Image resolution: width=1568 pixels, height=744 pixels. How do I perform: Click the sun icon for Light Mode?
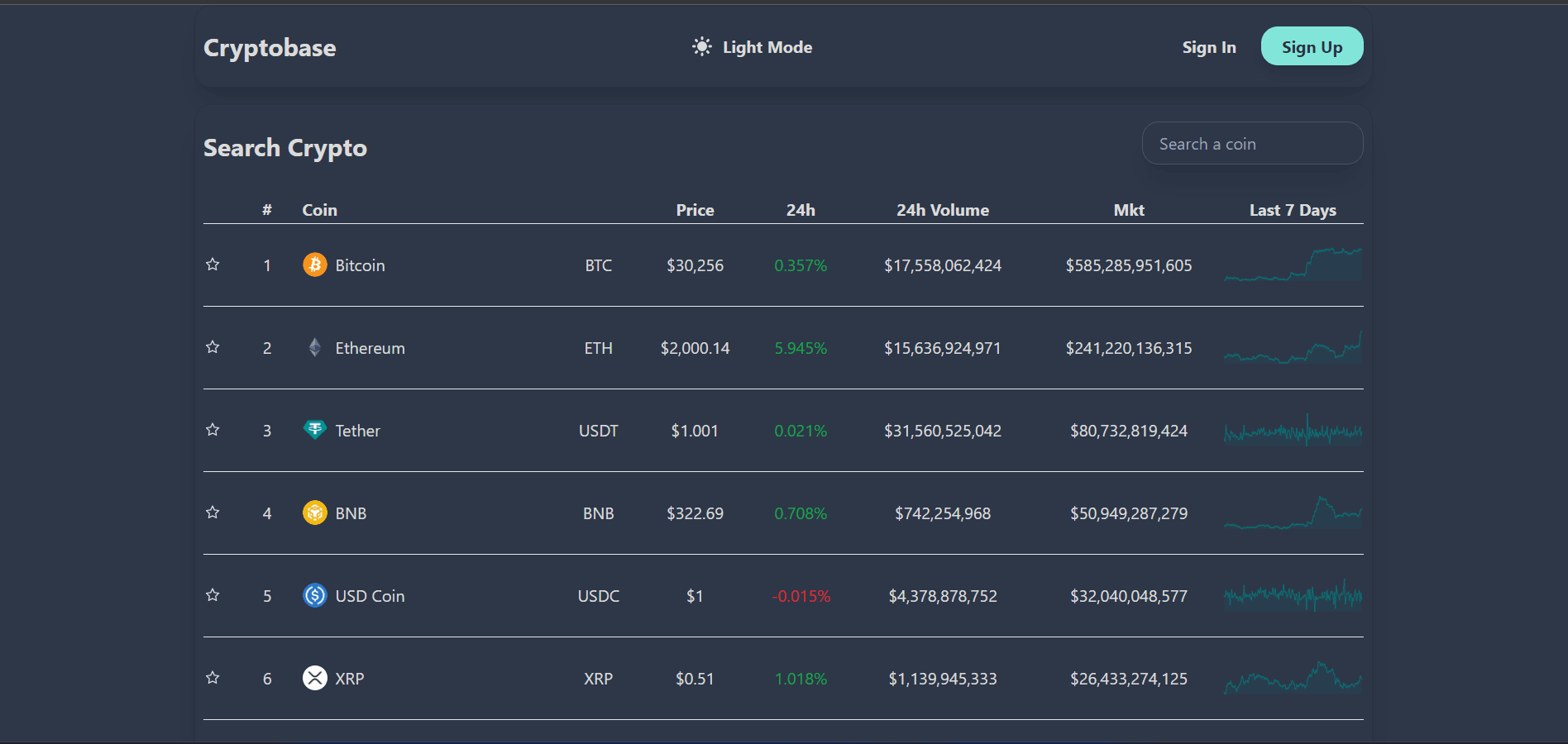701,47
